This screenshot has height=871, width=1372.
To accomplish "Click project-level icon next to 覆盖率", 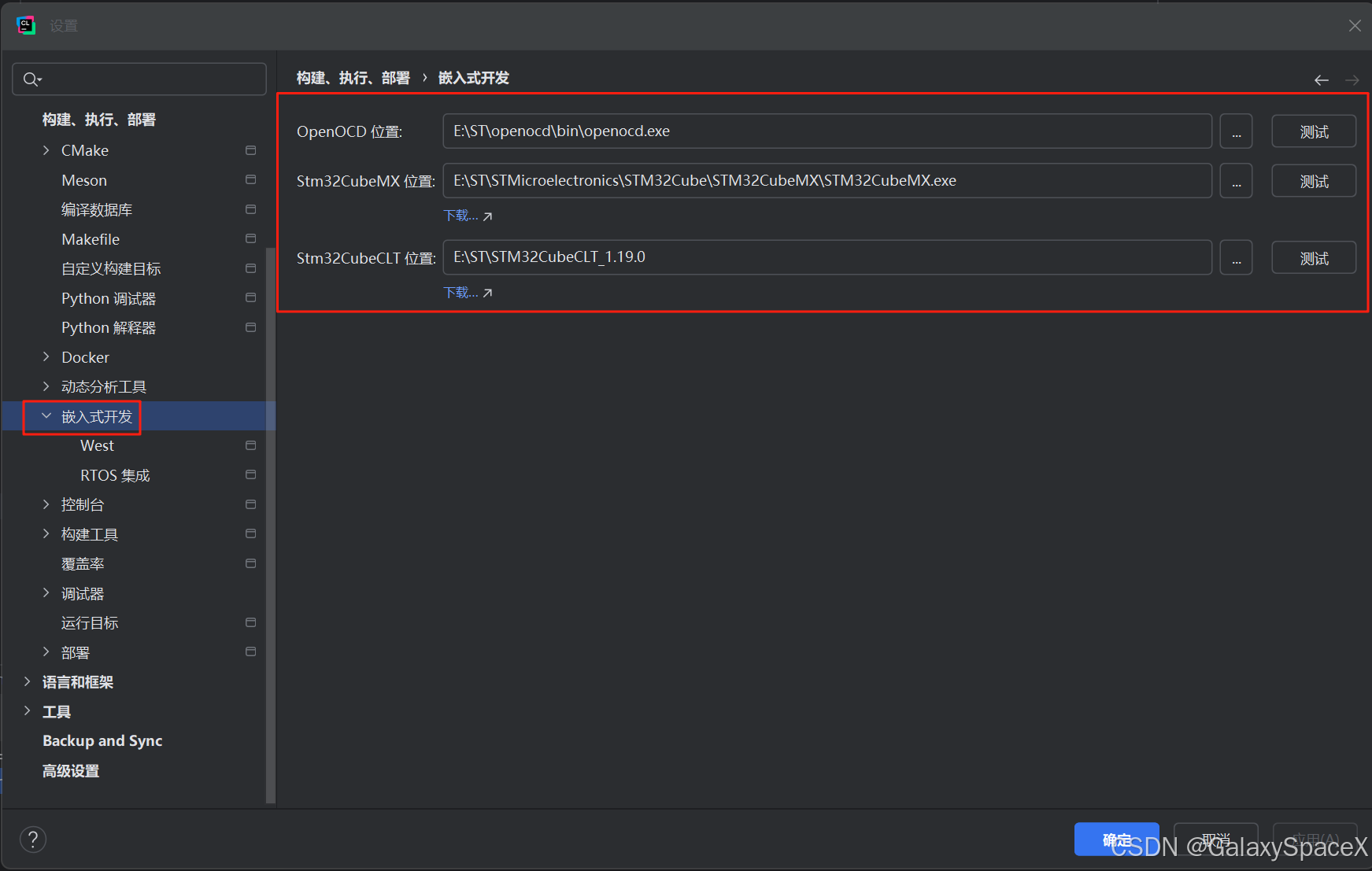I will tap(250, 563).
